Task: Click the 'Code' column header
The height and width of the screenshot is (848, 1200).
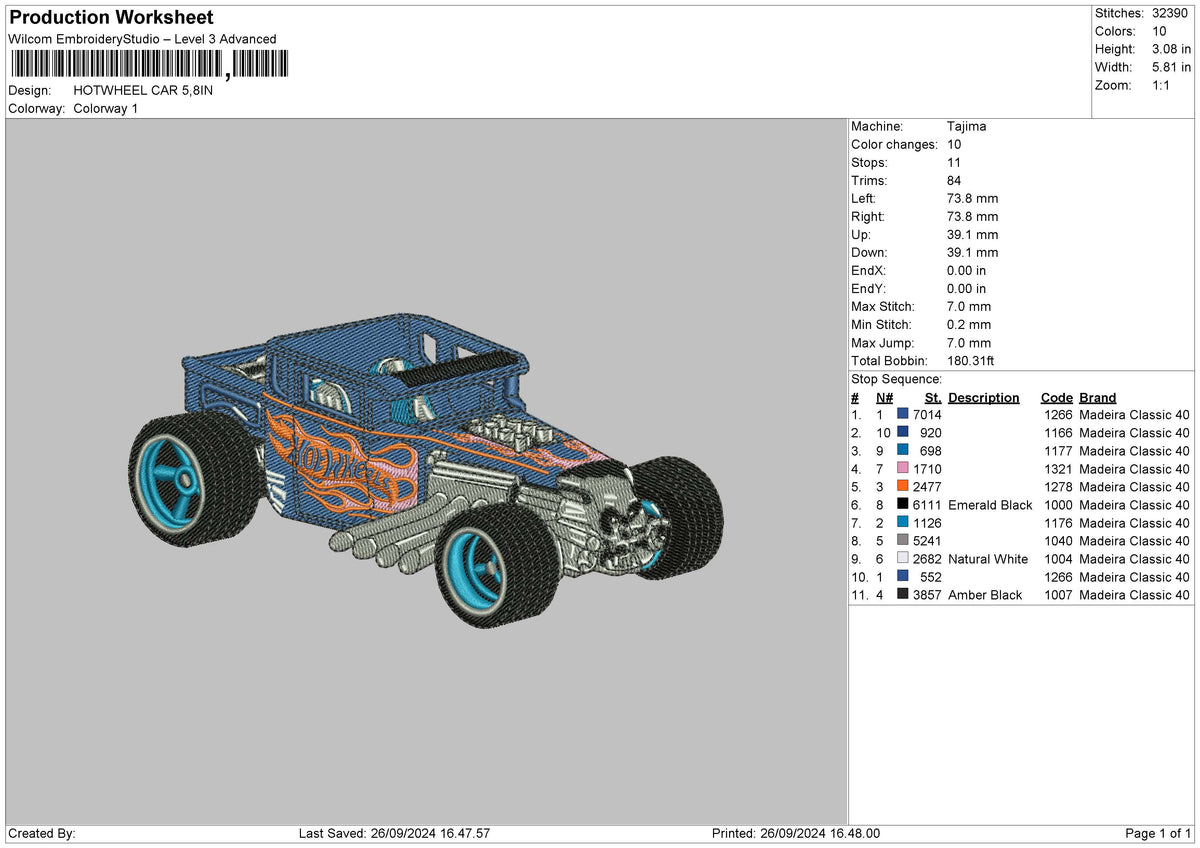Action: [x=1056, y=398]
